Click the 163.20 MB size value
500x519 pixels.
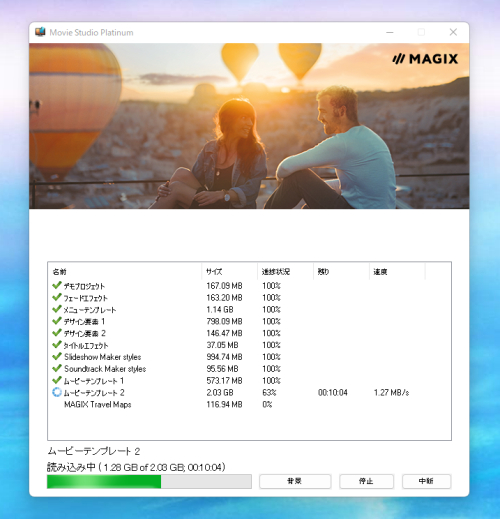pyautogui.click(x=224, y=298)
